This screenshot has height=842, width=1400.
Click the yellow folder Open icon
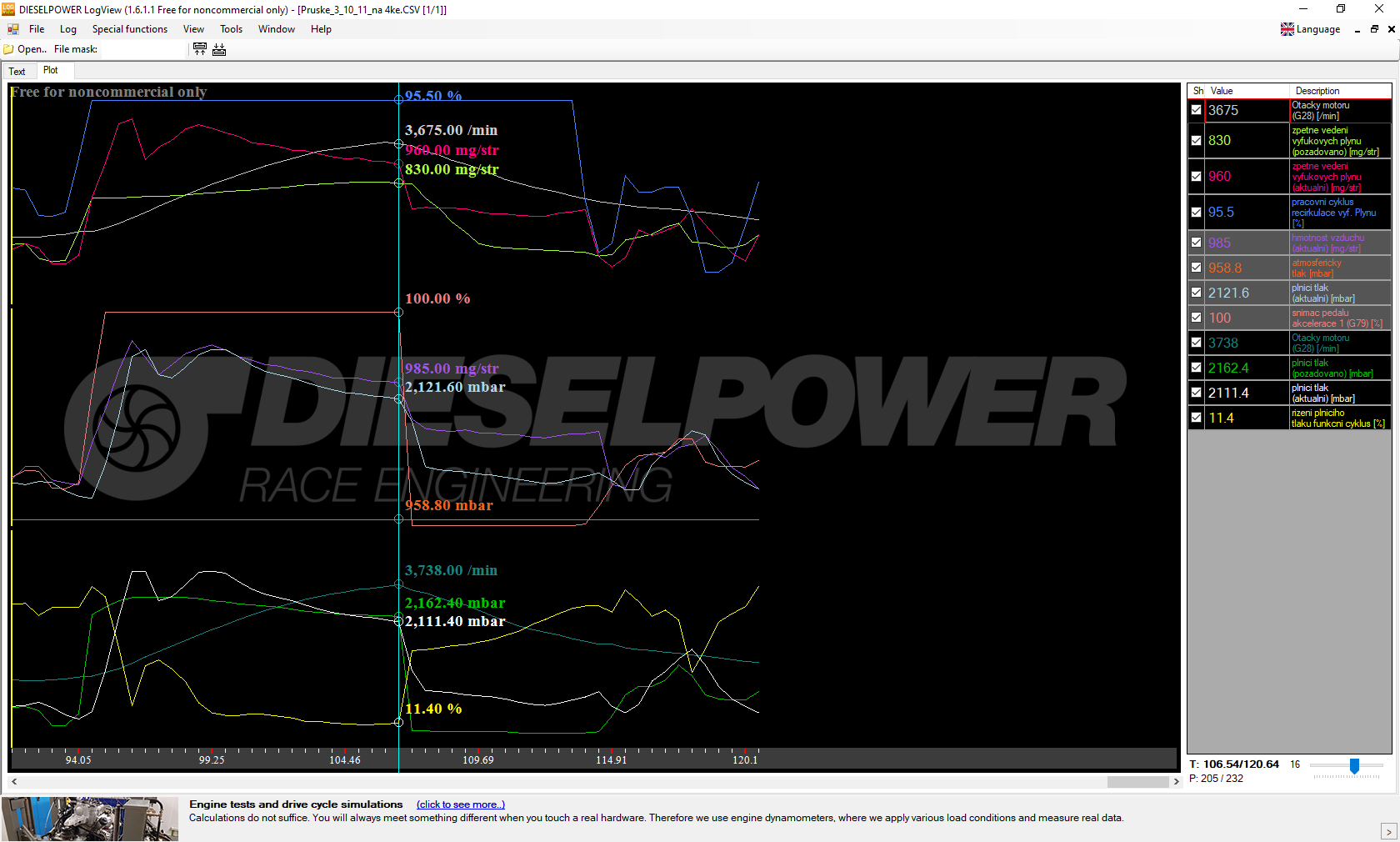coord(9,49)
